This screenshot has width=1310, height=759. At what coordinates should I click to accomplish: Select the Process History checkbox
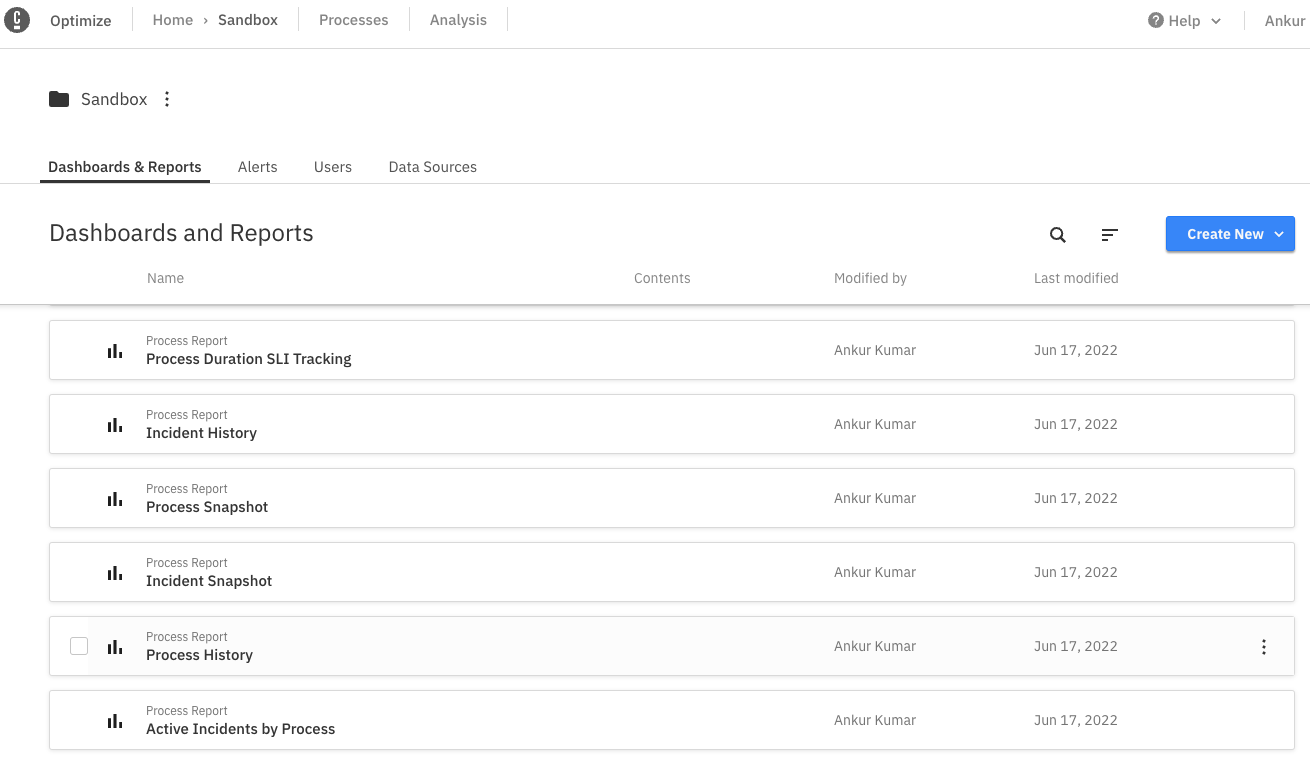pos(79,646)
